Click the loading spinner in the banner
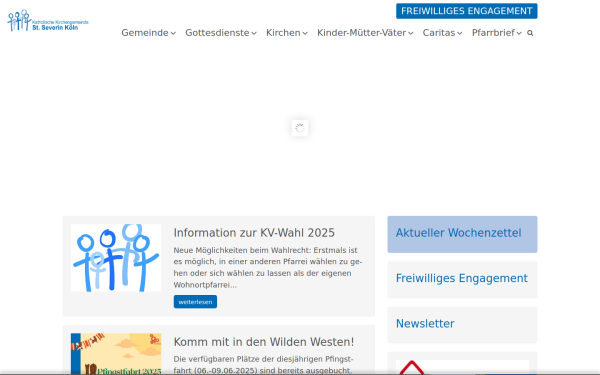The image size is (600, 375). pyautogui.click(x=300, y=128)
